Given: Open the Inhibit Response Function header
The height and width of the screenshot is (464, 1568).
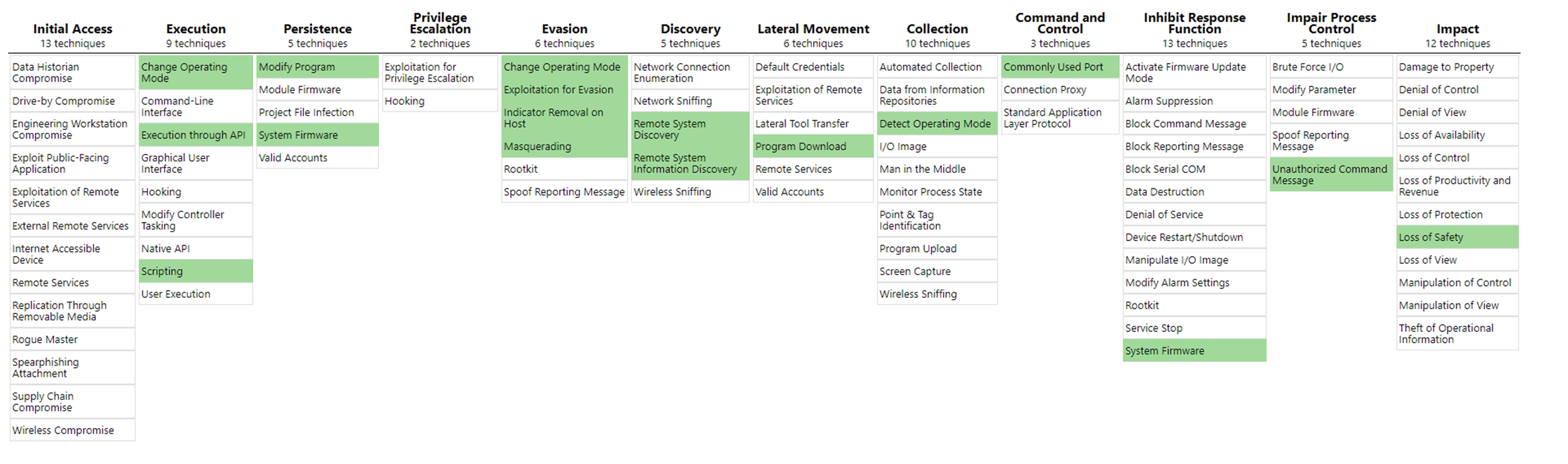Looking at the screenshot, I should pyautogui.click(x=1194, y=23).
